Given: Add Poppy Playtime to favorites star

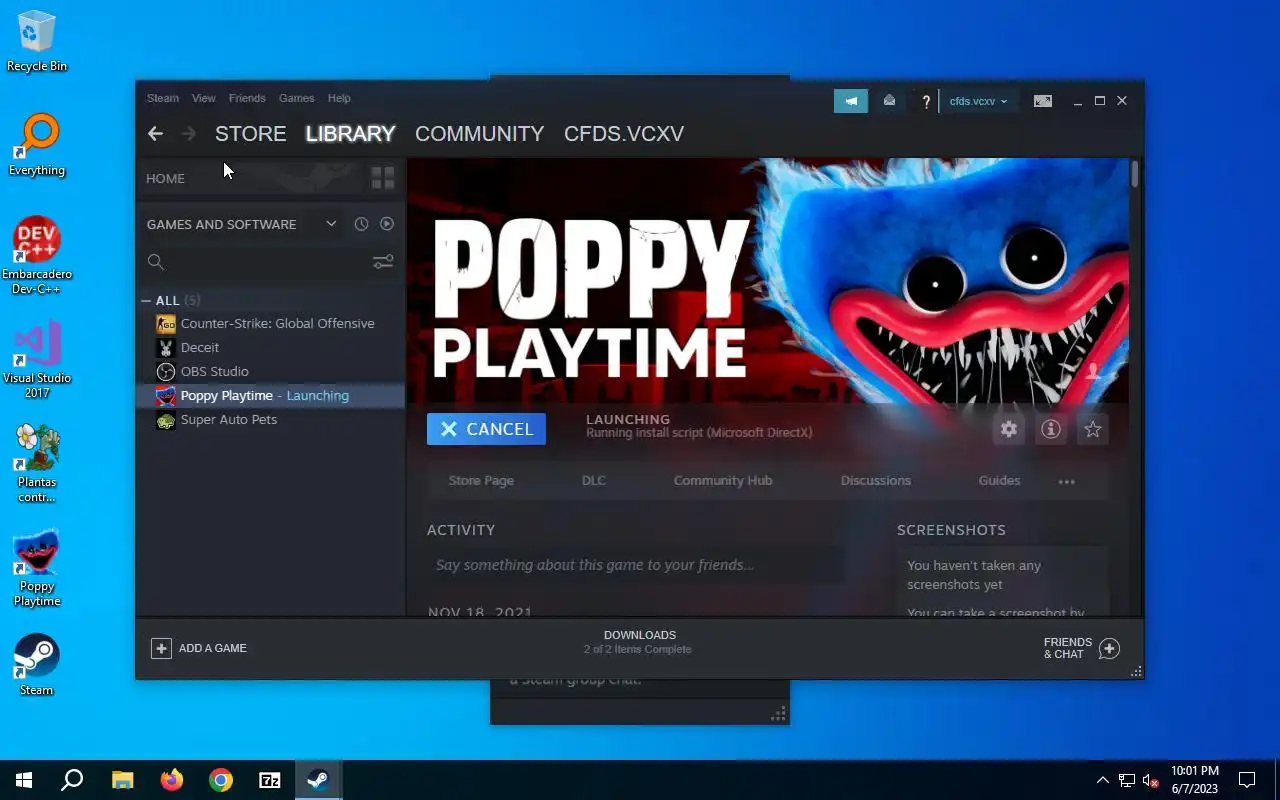Looking at the screenshot, I should 1093,429.
